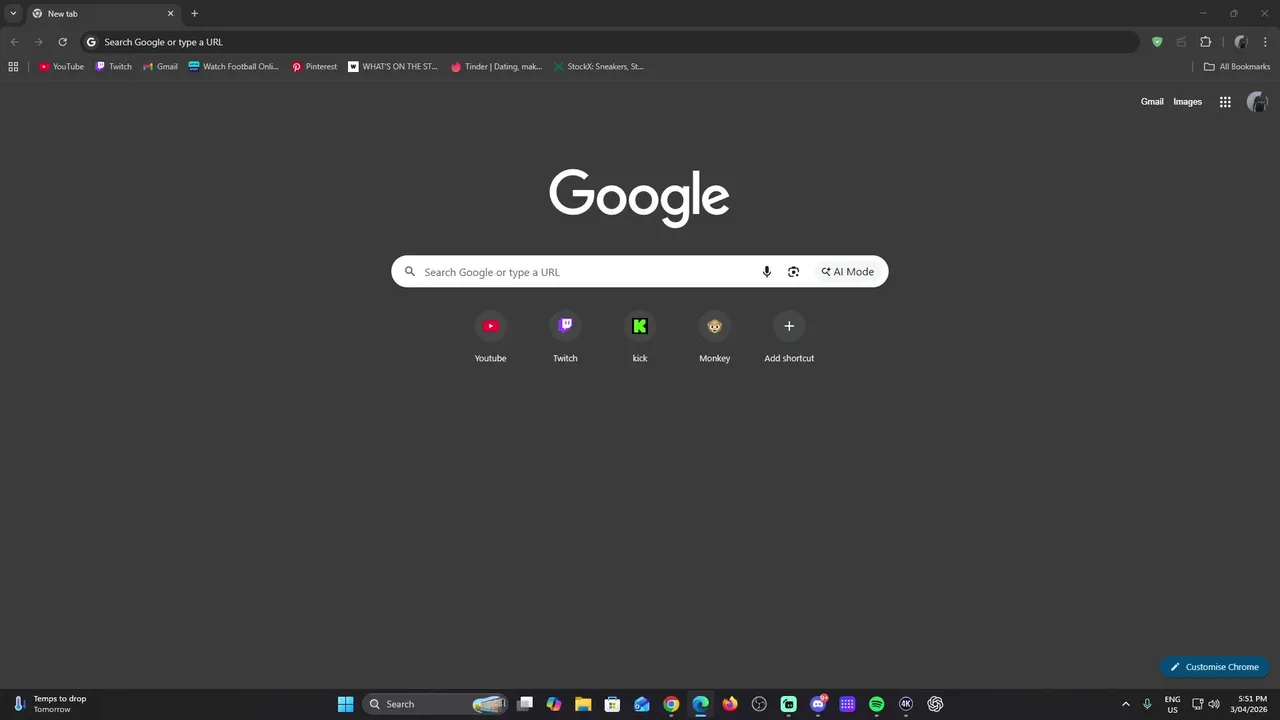
Task: Open the Extensions puzzle-piece menu
Action: (x=1205, y=42)
